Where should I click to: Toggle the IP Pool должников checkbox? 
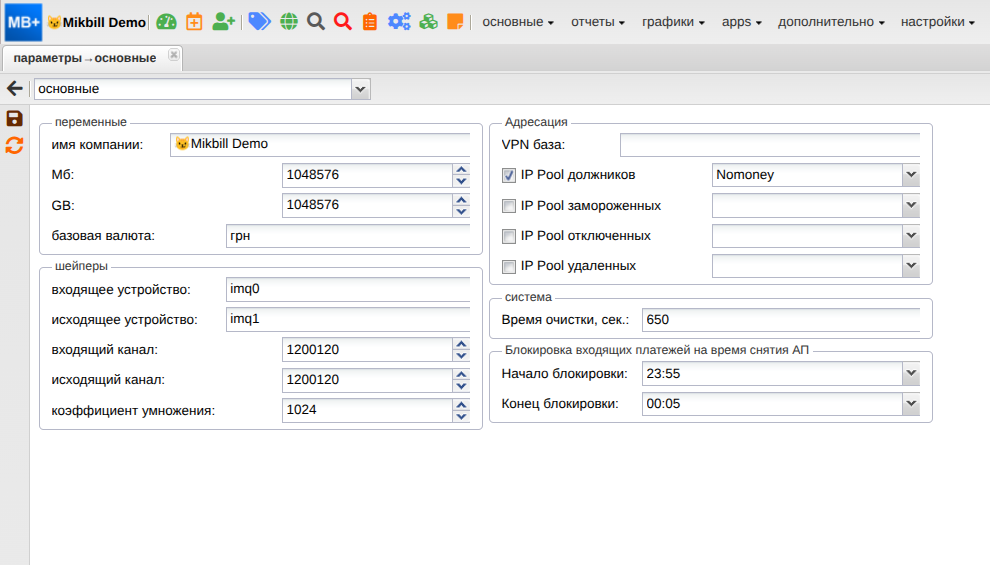click(x=509, y=175)
